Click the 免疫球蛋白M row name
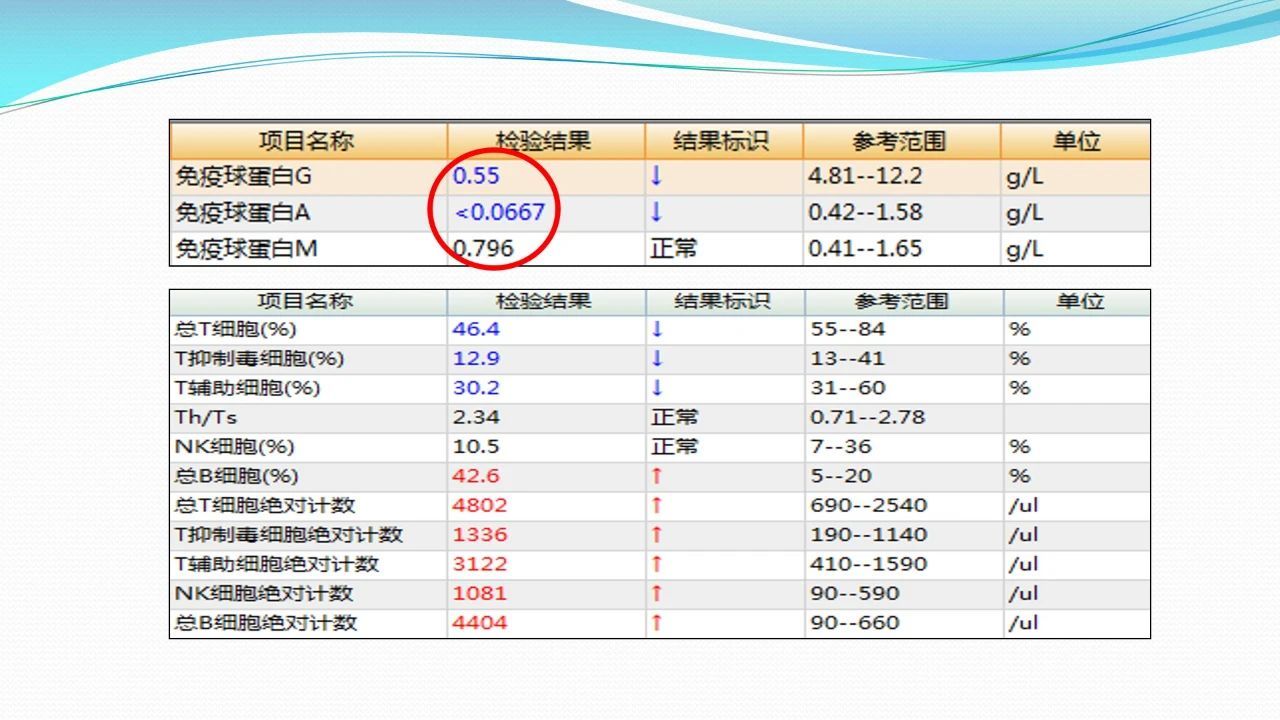Viewport: 1280px width, 720px height. coord(246,248)
